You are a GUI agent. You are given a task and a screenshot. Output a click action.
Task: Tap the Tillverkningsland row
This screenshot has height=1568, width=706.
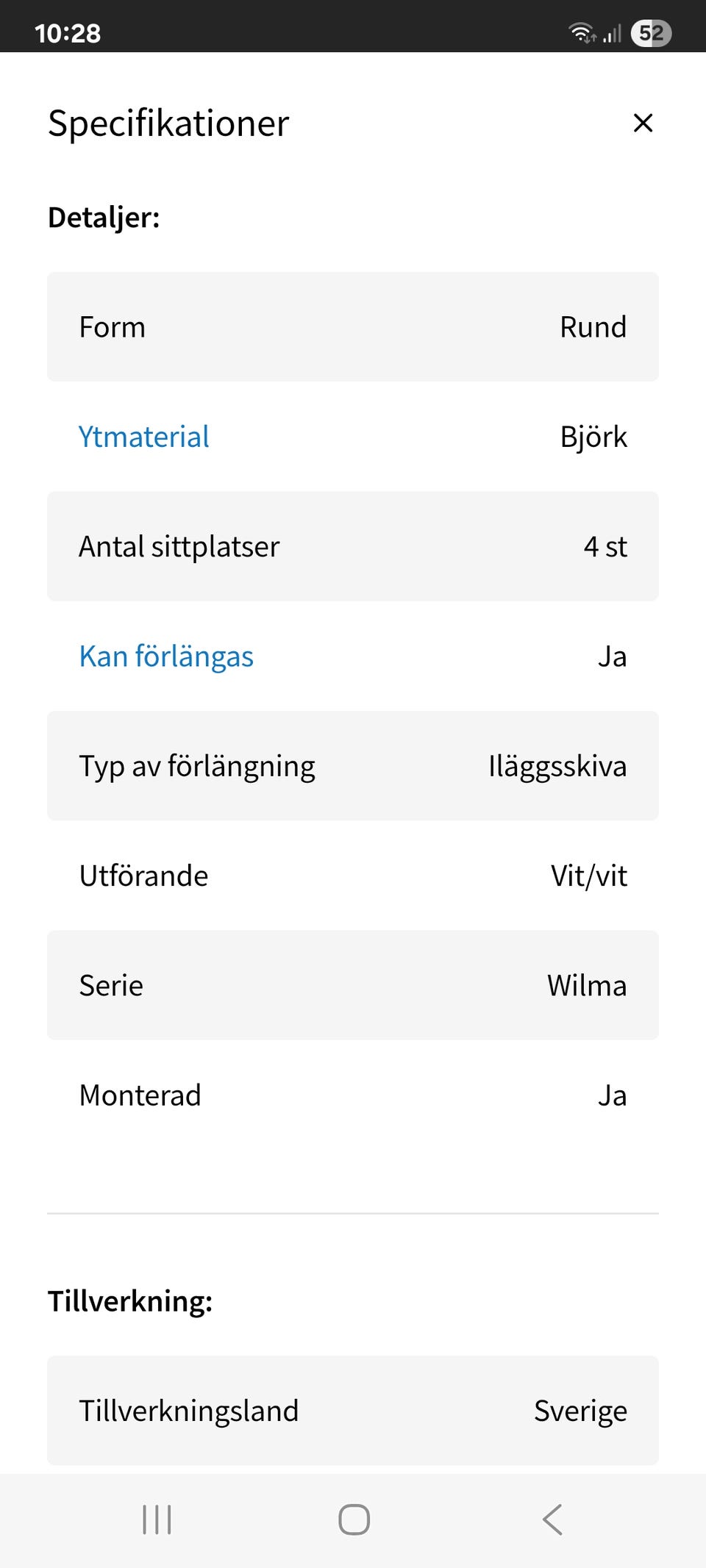click(353, 1411)
